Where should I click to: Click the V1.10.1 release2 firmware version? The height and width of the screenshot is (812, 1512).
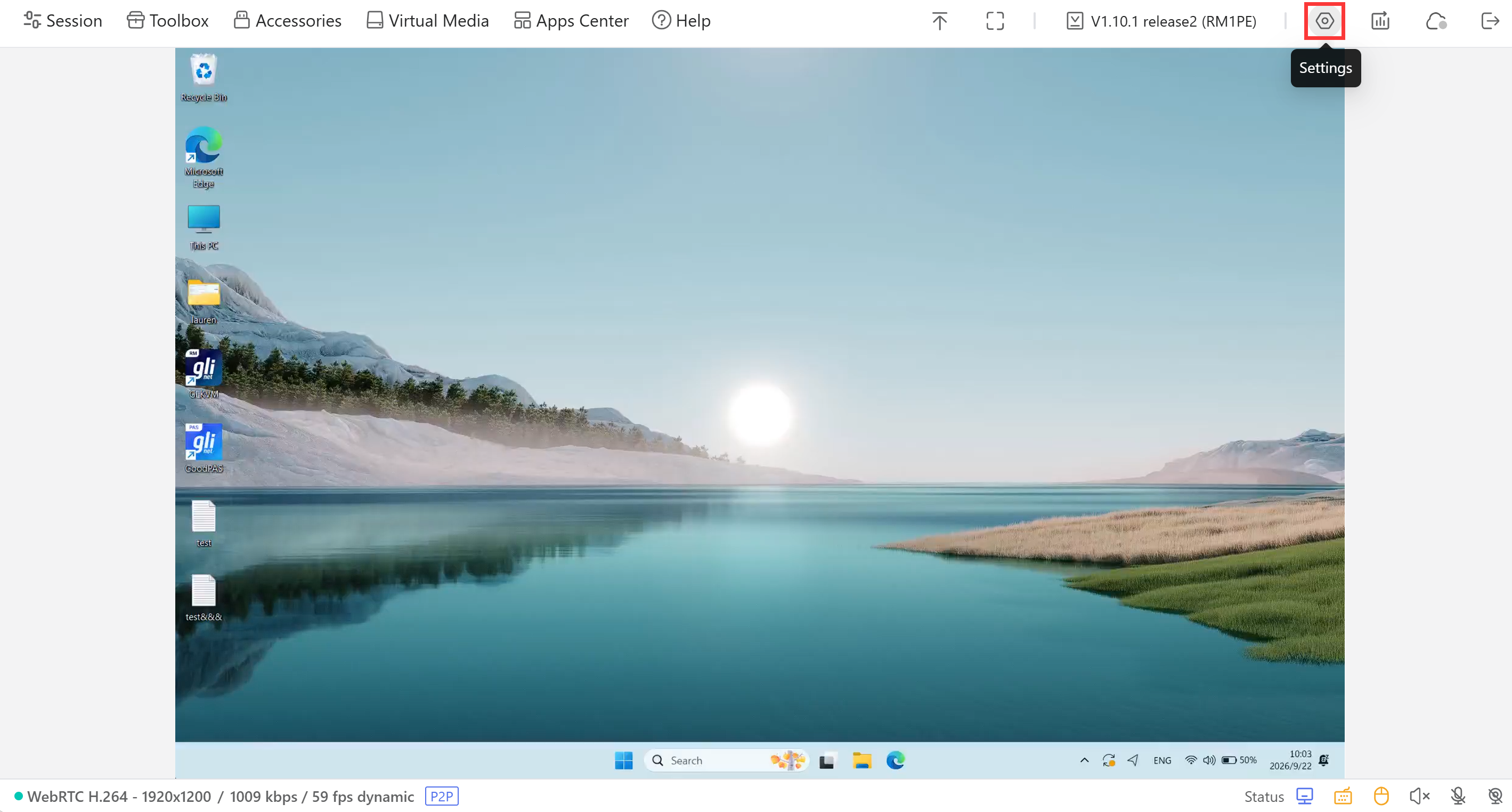pyautogui.click(x=1161, y=21)
